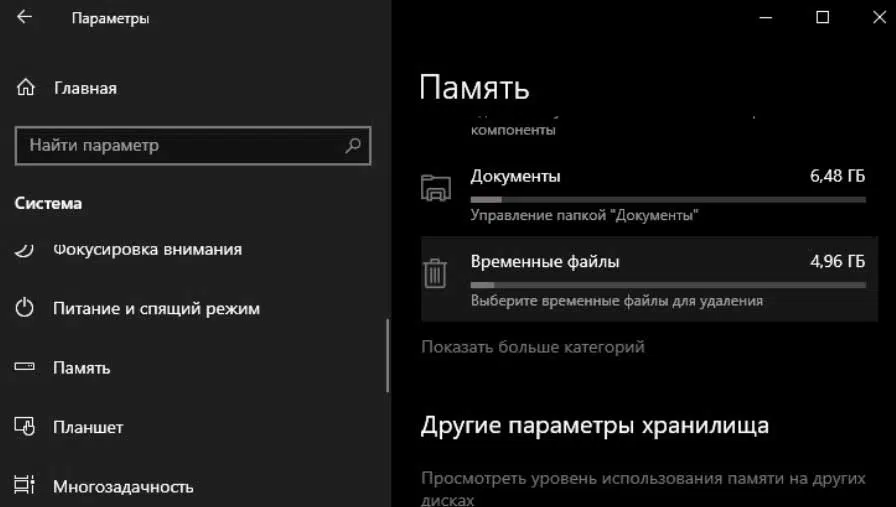Click the Временные файлы usage bar
The height and width of the screenshot is (507, 896).
668,285
